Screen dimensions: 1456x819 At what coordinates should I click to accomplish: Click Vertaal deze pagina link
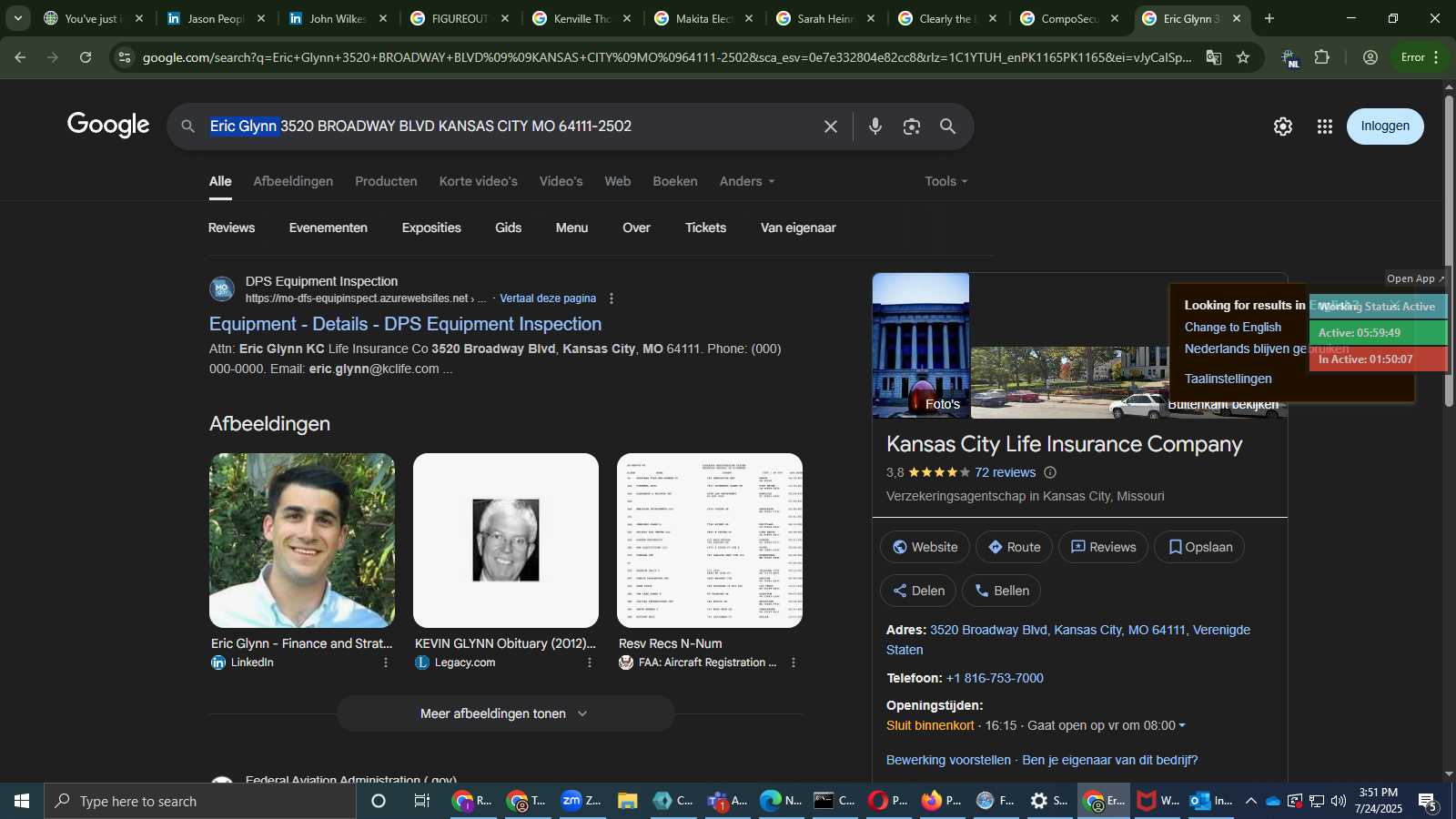548,298
